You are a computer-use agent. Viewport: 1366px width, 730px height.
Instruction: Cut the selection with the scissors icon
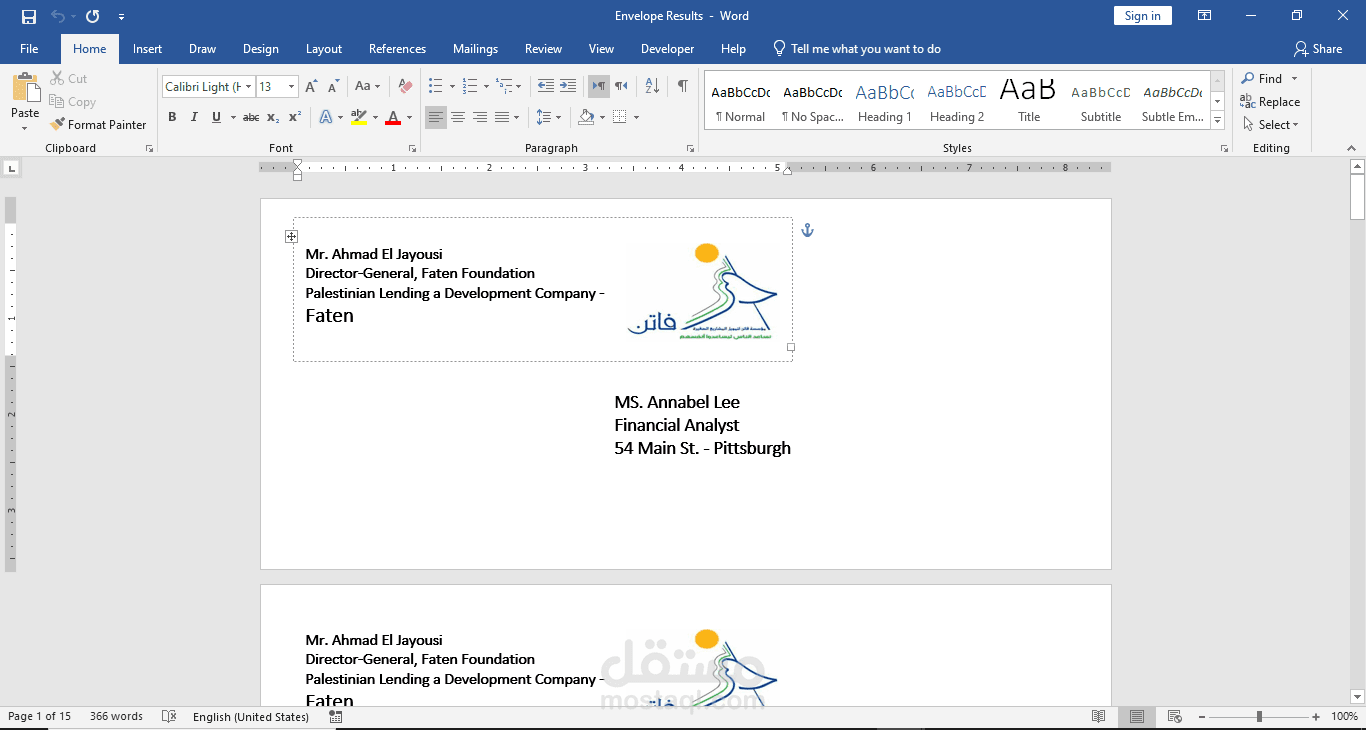point(58,78)
